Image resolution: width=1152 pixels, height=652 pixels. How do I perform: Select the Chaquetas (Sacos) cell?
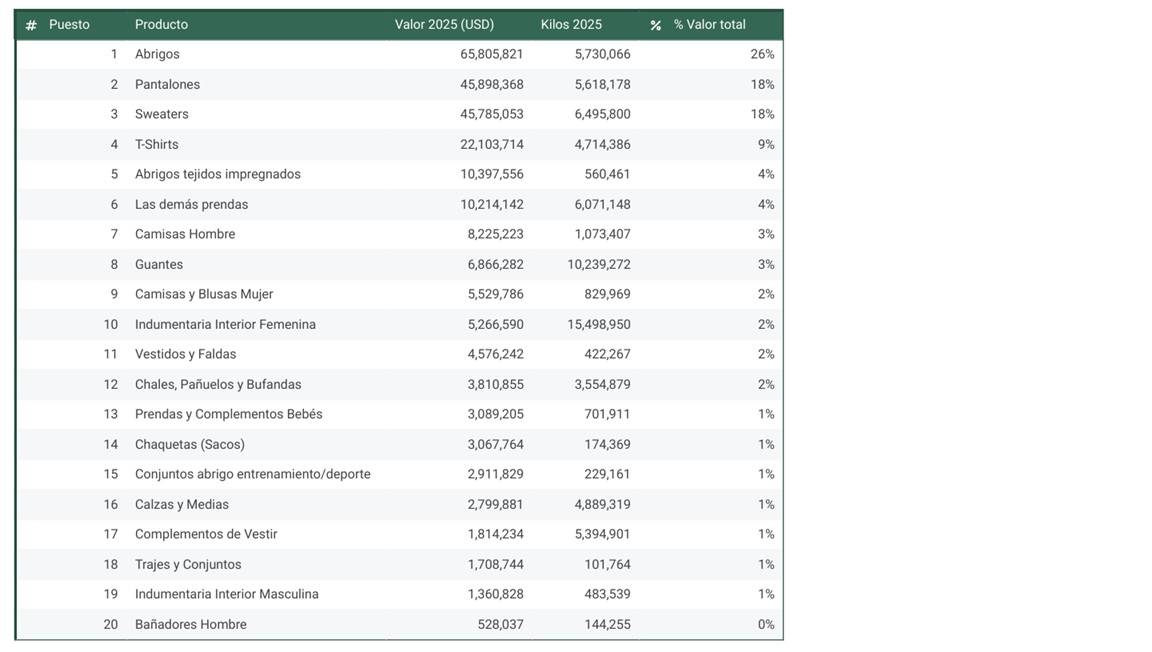coord(190,444)
